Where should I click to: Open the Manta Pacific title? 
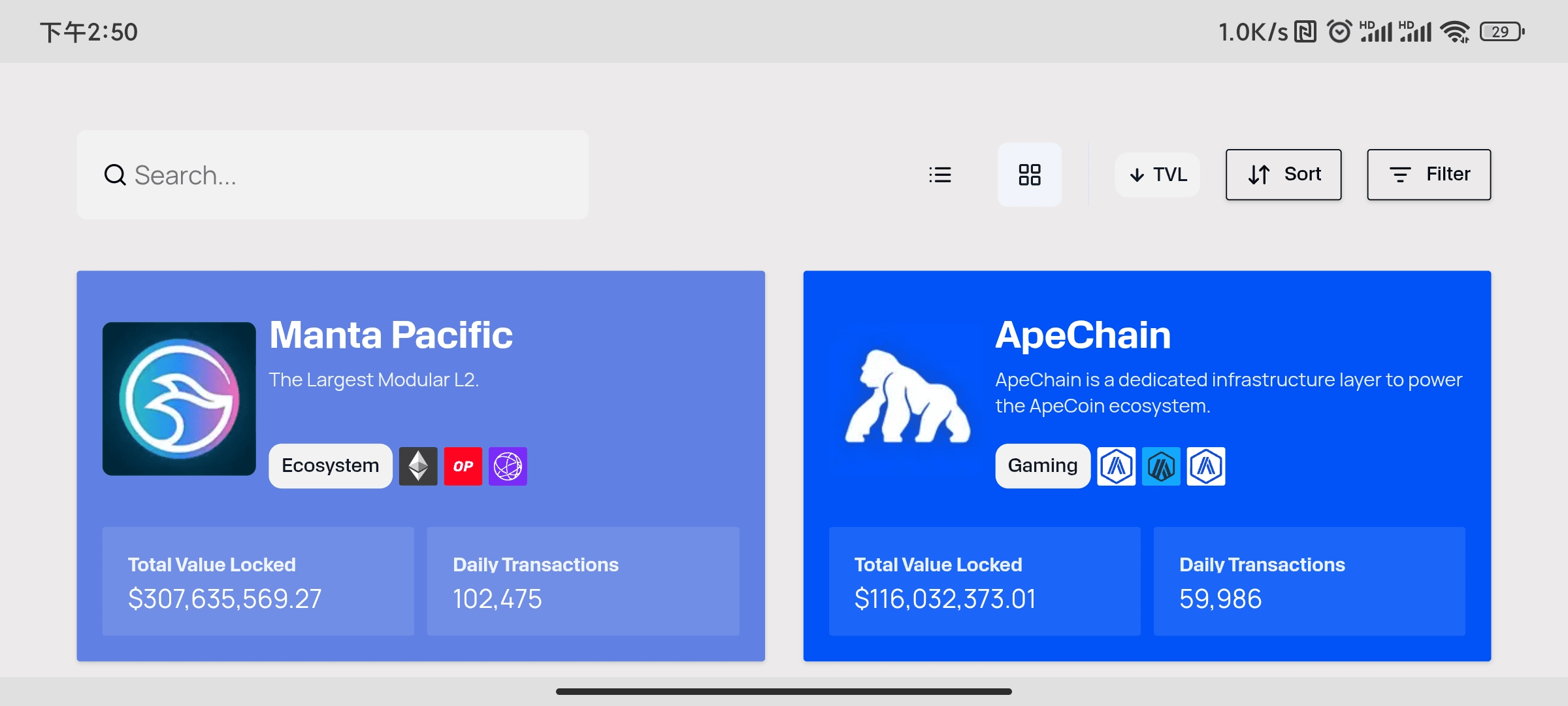[391, 335]
